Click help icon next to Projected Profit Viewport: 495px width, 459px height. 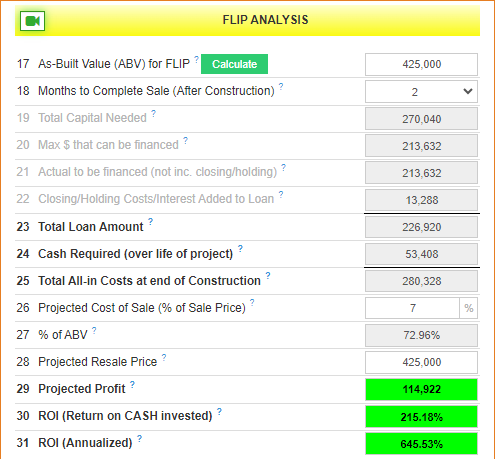(x=132, y=384)
